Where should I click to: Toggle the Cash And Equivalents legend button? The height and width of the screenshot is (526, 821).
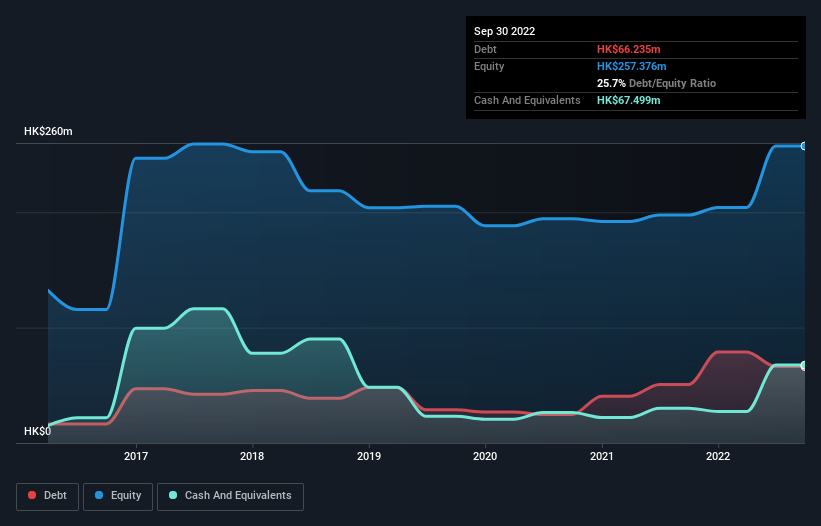click(230, 496)
